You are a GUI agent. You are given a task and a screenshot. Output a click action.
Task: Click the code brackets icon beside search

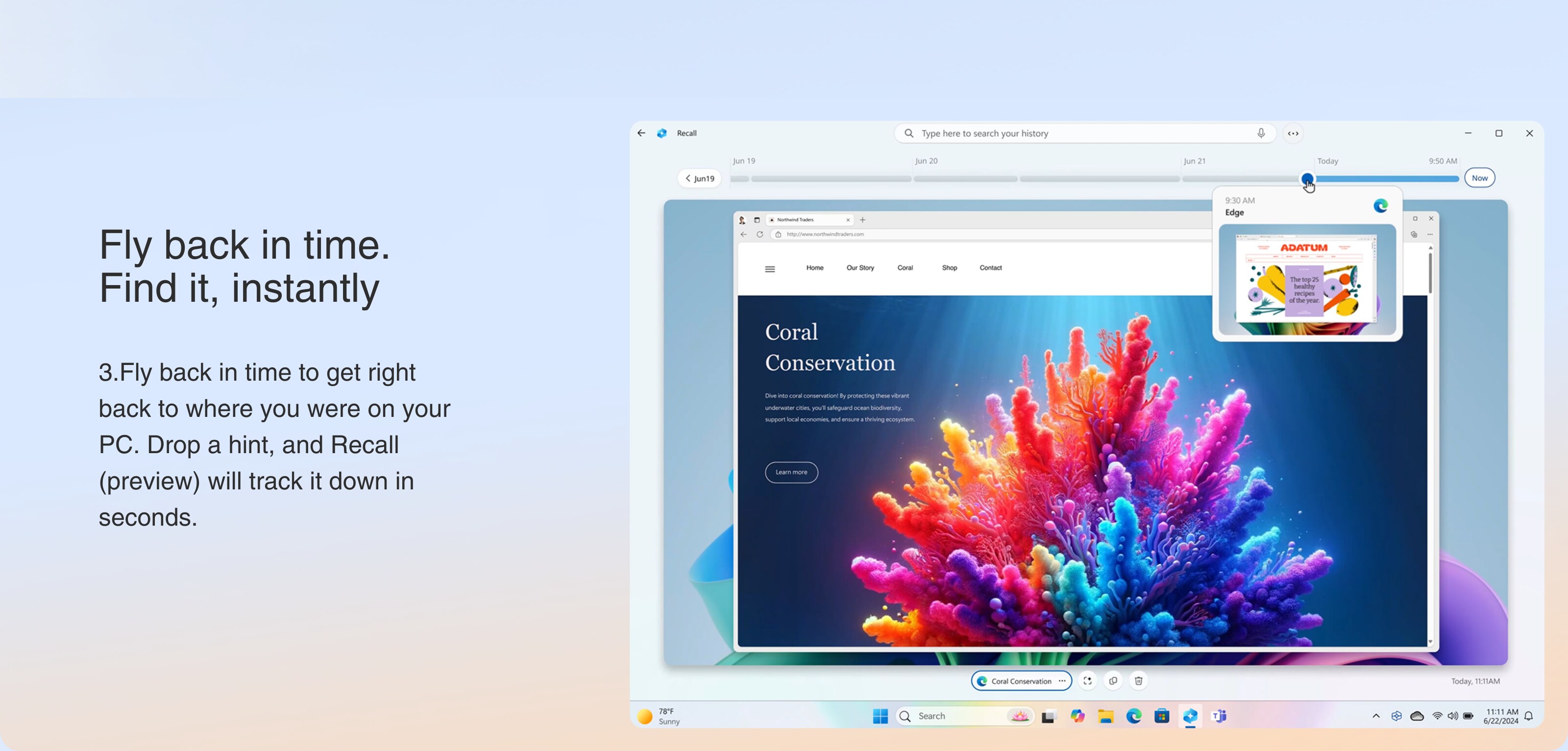1293,133
